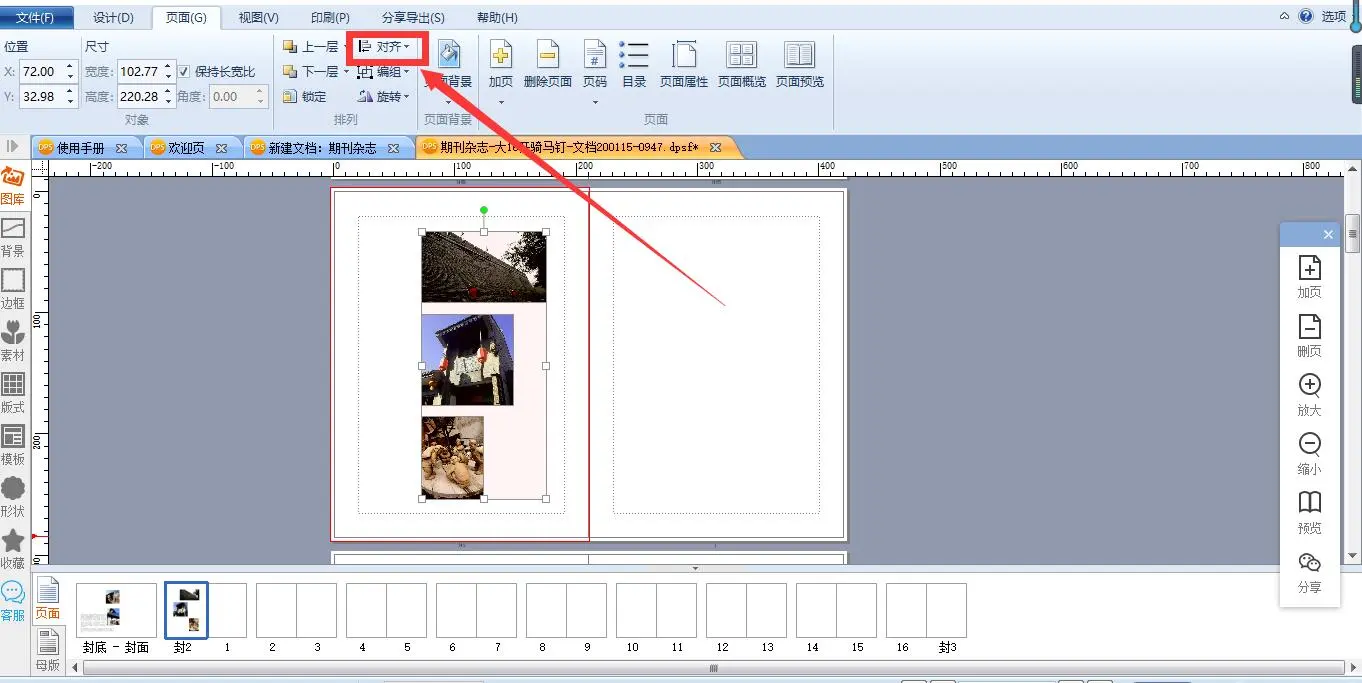Open the 分享导出(S) ribbon tab
The image size is (1362, 683).
[x=413, y=18]
